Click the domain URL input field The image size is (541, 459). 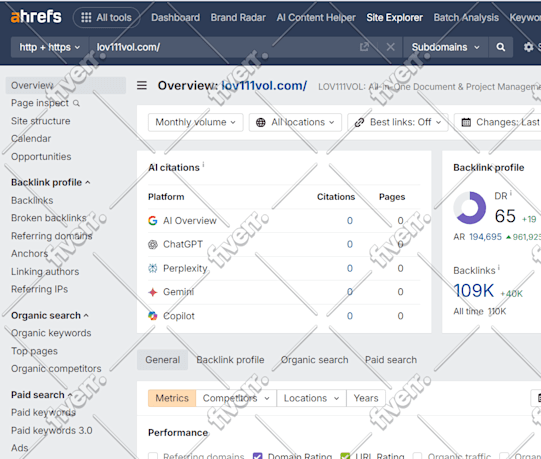(x=223, y=47)
